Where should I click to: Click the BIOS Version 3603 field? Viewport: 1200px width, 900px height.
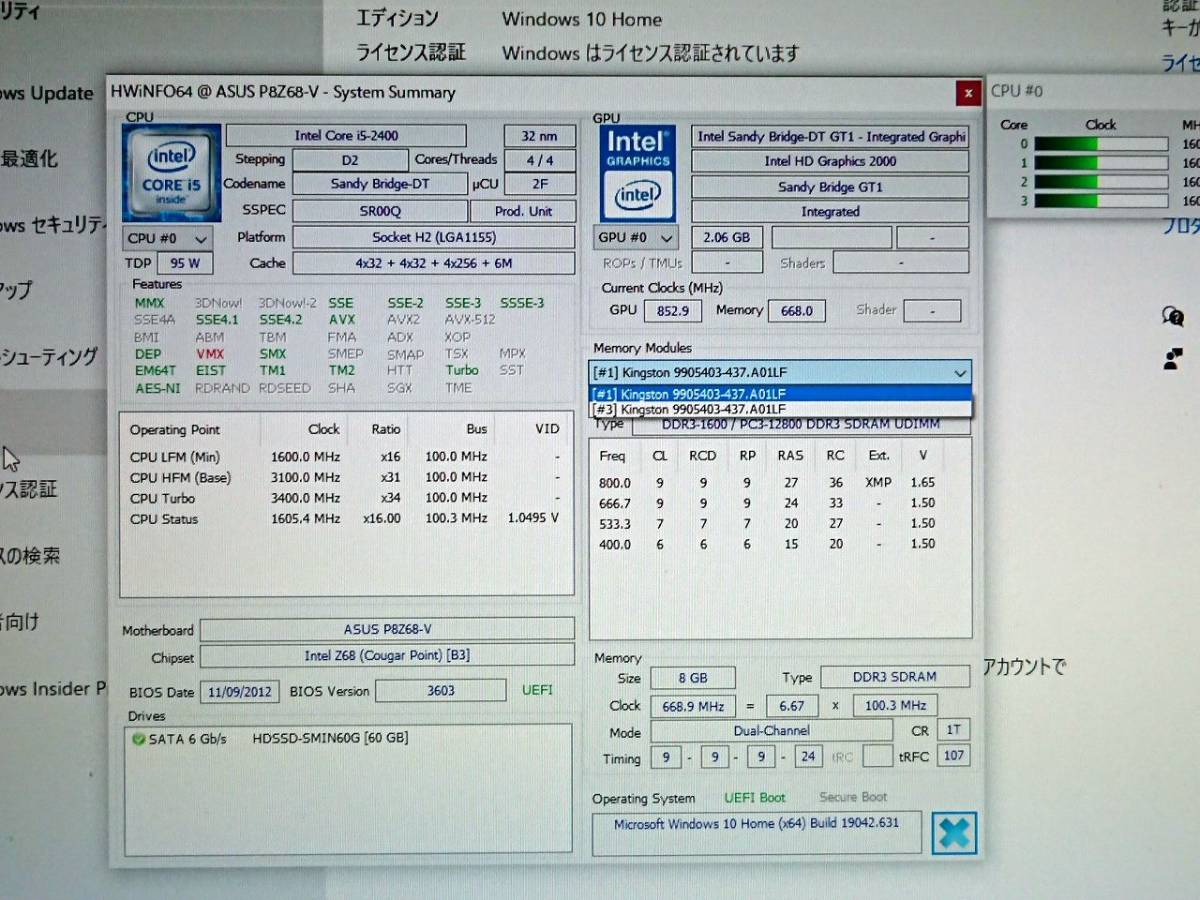tap(441, 691)
